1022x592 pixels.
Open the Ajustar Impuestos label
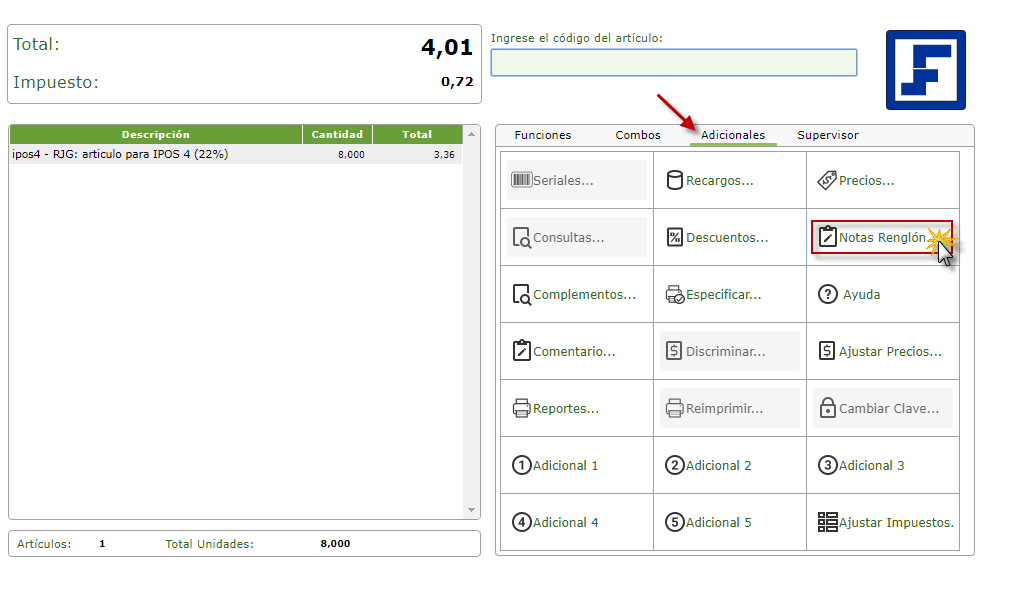click(896, 523)
